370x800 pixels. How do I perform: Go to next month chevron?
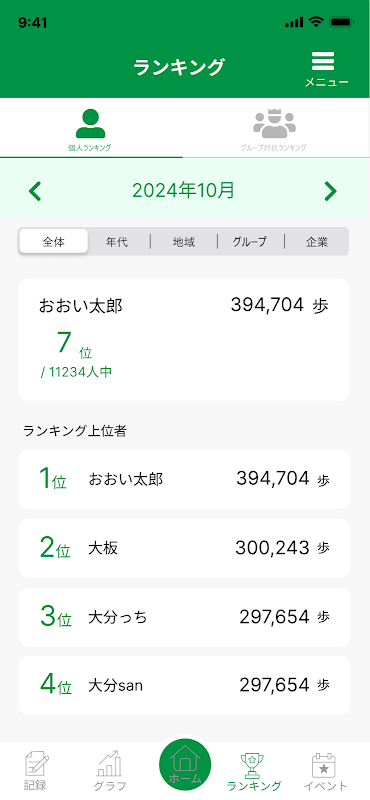pyautogui.click(x=331, y=191)
